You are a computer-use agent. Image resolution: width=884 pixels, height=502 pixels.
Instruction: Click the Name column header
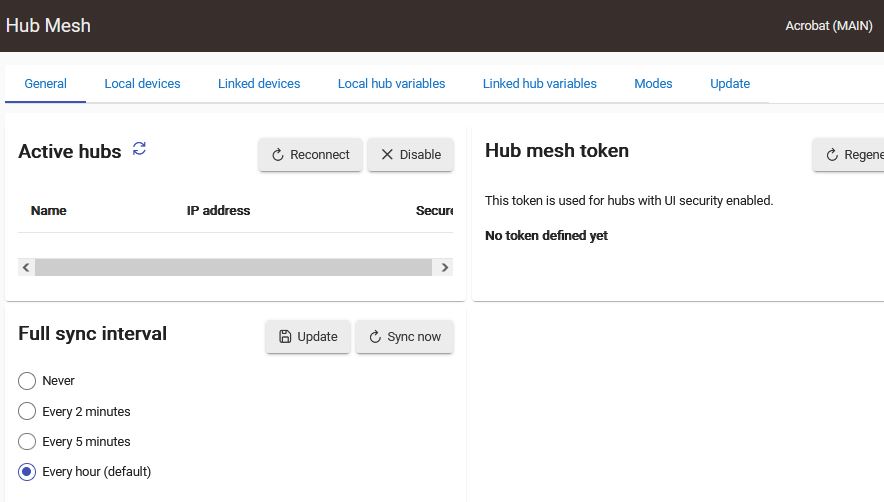pyautogui.click(x=49, y=211)
